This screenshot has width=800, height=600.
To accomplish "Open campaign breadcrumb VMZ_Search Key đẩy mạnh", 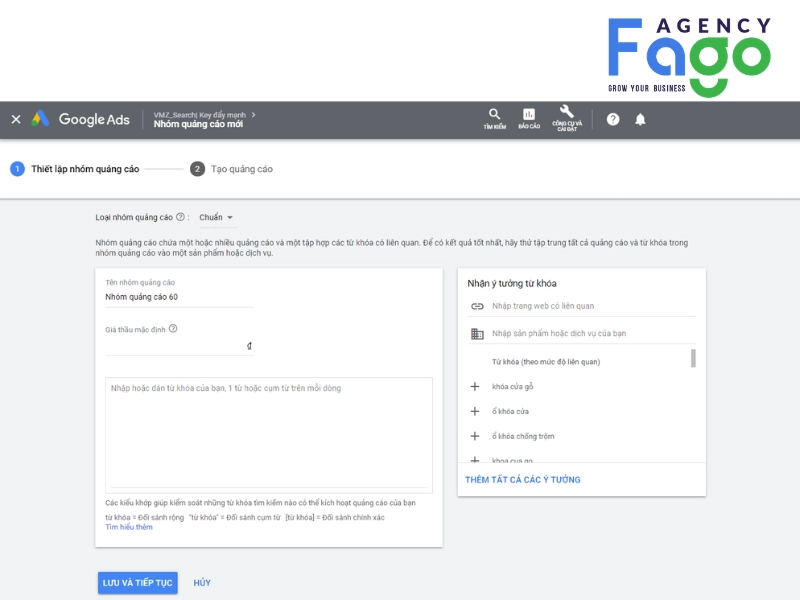I will [199, 115].
